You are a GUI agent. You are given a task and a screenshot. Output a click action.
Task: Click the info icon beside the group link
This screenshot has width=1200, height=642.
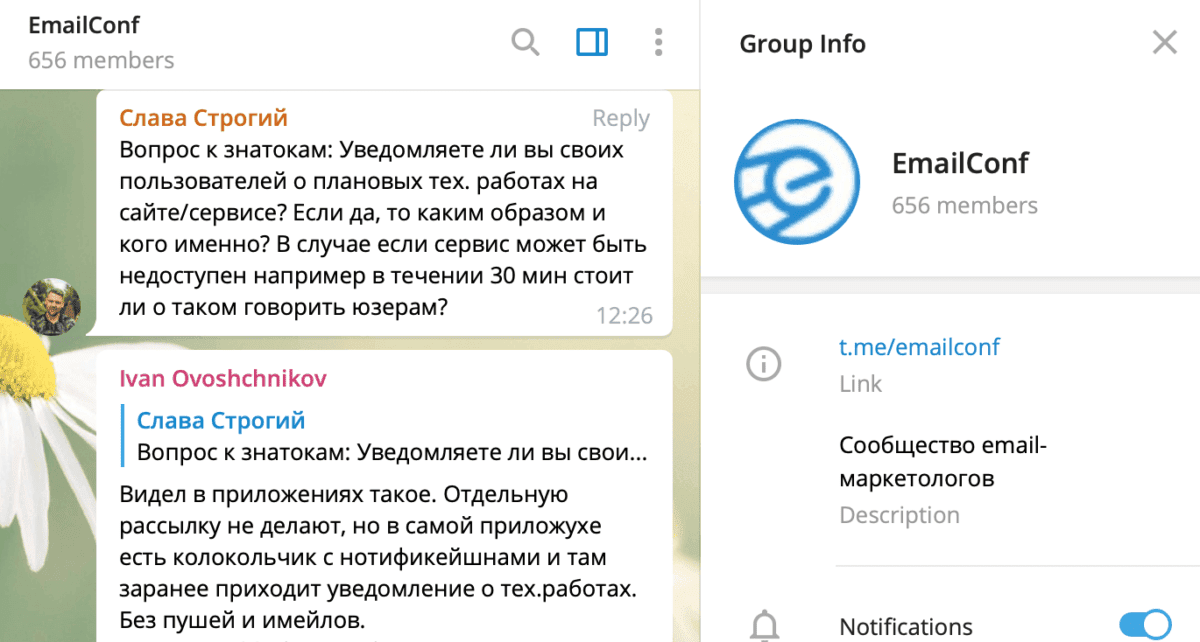[764, 363]
